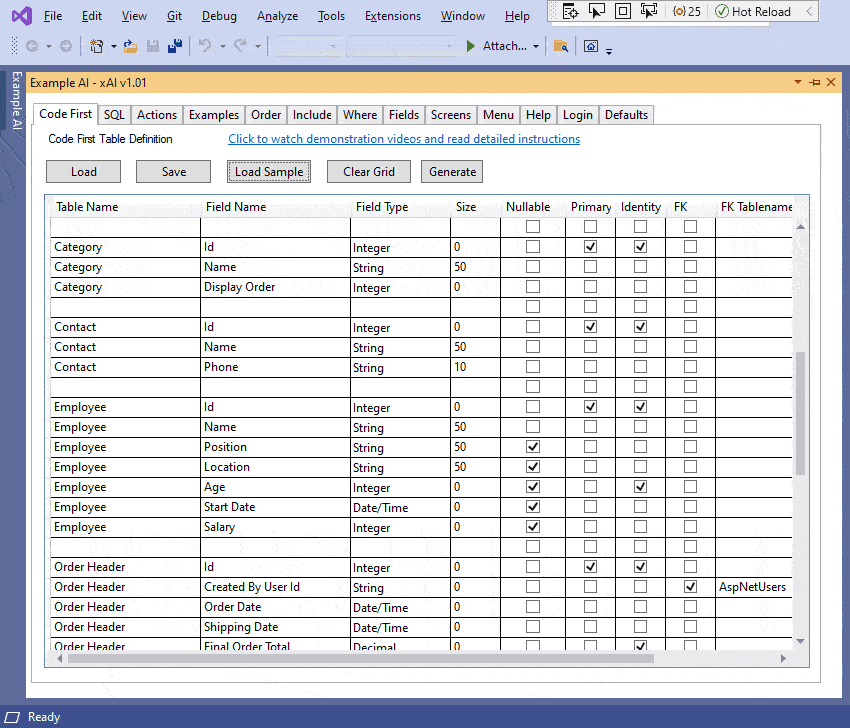Screen dimensions: 850x728
Task: Expand the toolbar overflow options arrow
Action: [x=609, y=49]
